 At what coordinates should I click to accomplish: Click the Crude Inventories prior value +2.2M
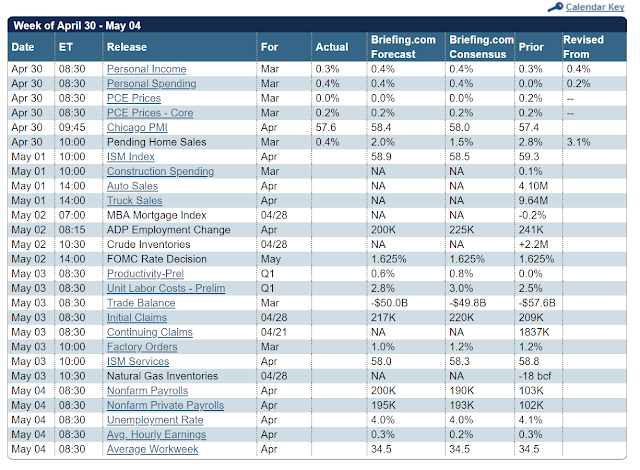point(533,244)
